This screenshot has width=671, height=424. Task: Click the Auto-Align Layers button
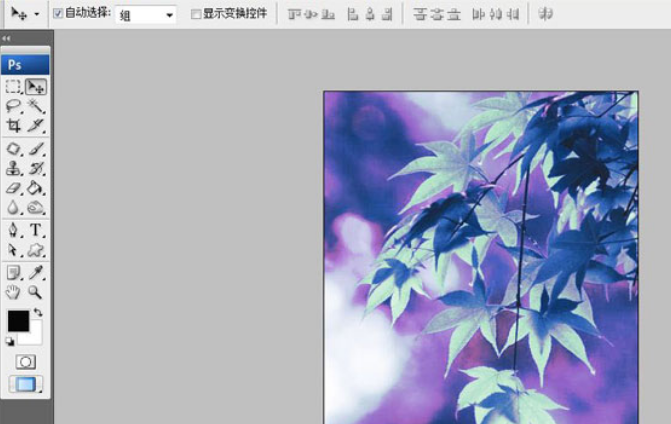(546, 15)
